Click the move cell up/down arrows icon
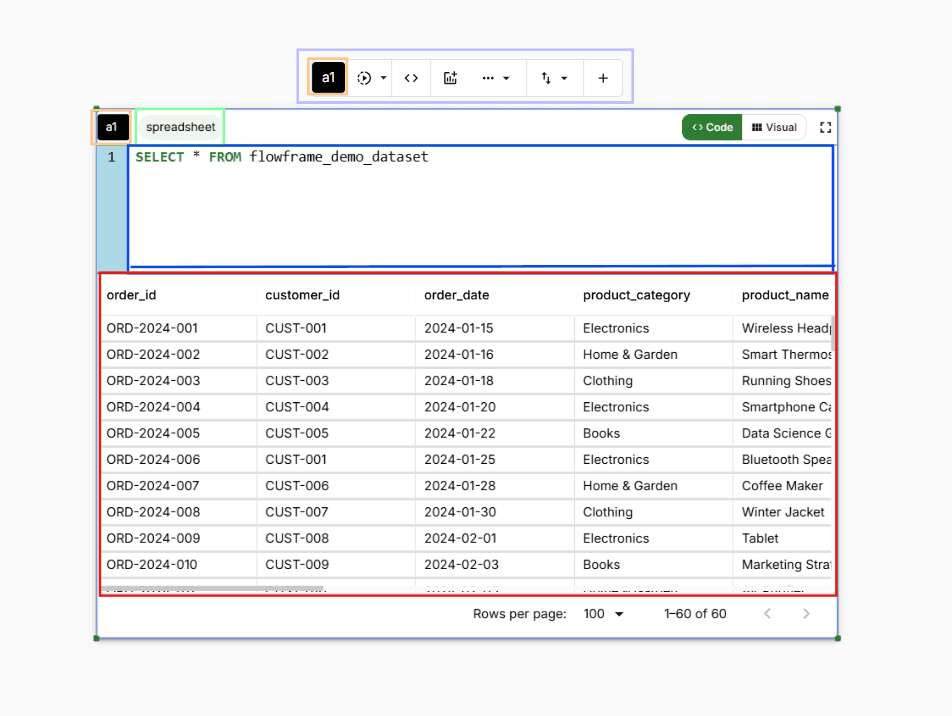 (x=548, y=77)
